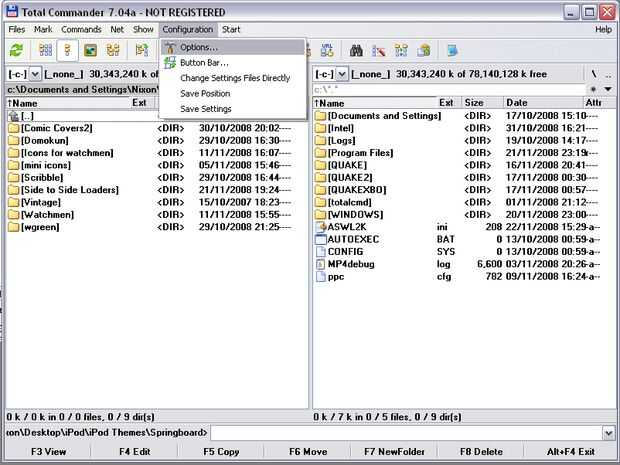620x465 pixels.
Task: Click the F3 View button
Action: pyautogui.click(x=48, y=452)
